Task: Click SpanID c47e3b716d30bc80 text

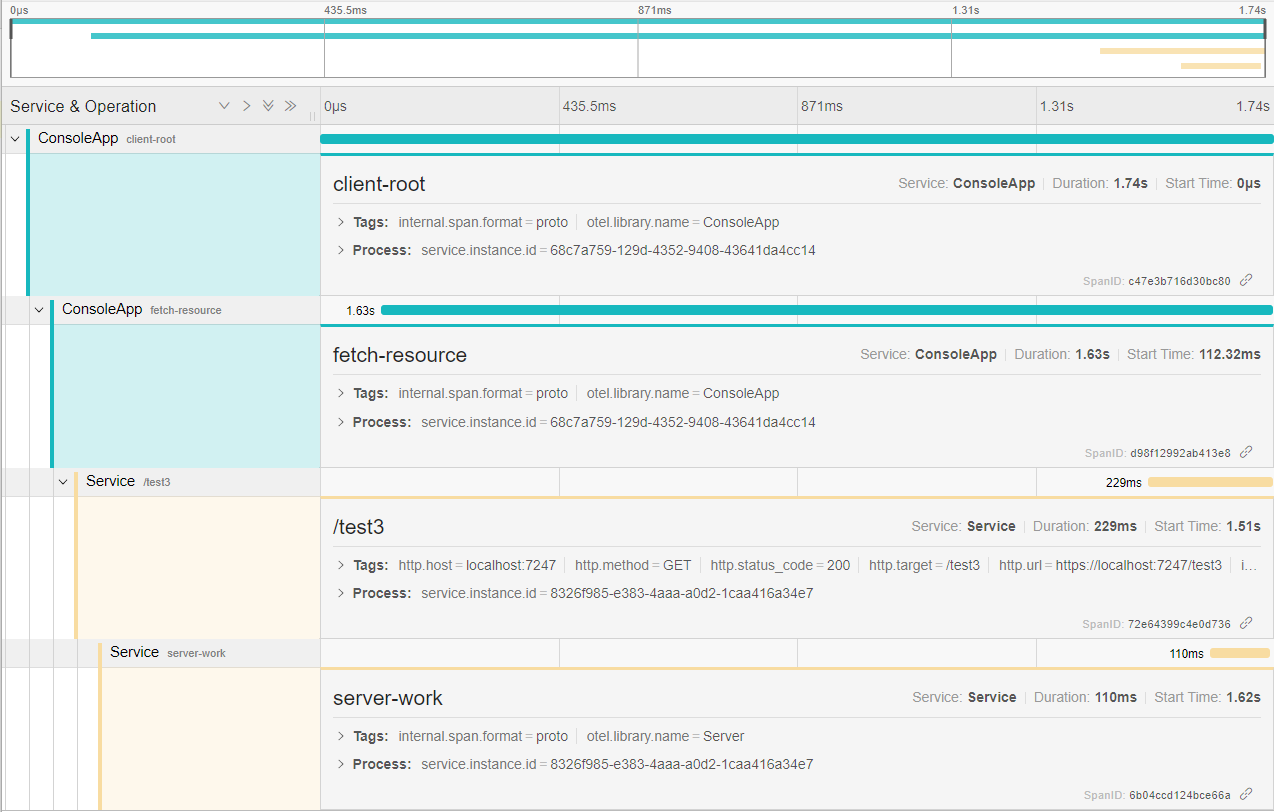Action: [x=1157, y=281]
